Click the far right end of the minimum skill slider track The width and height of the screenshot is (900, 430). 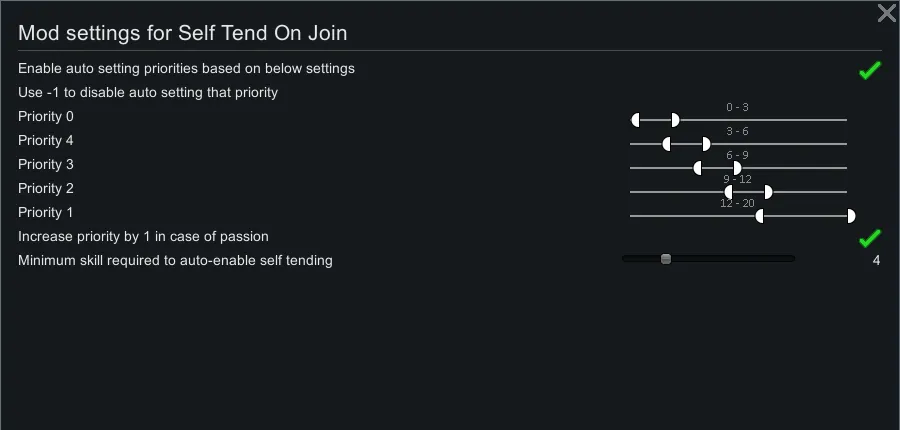pos(792,259)
